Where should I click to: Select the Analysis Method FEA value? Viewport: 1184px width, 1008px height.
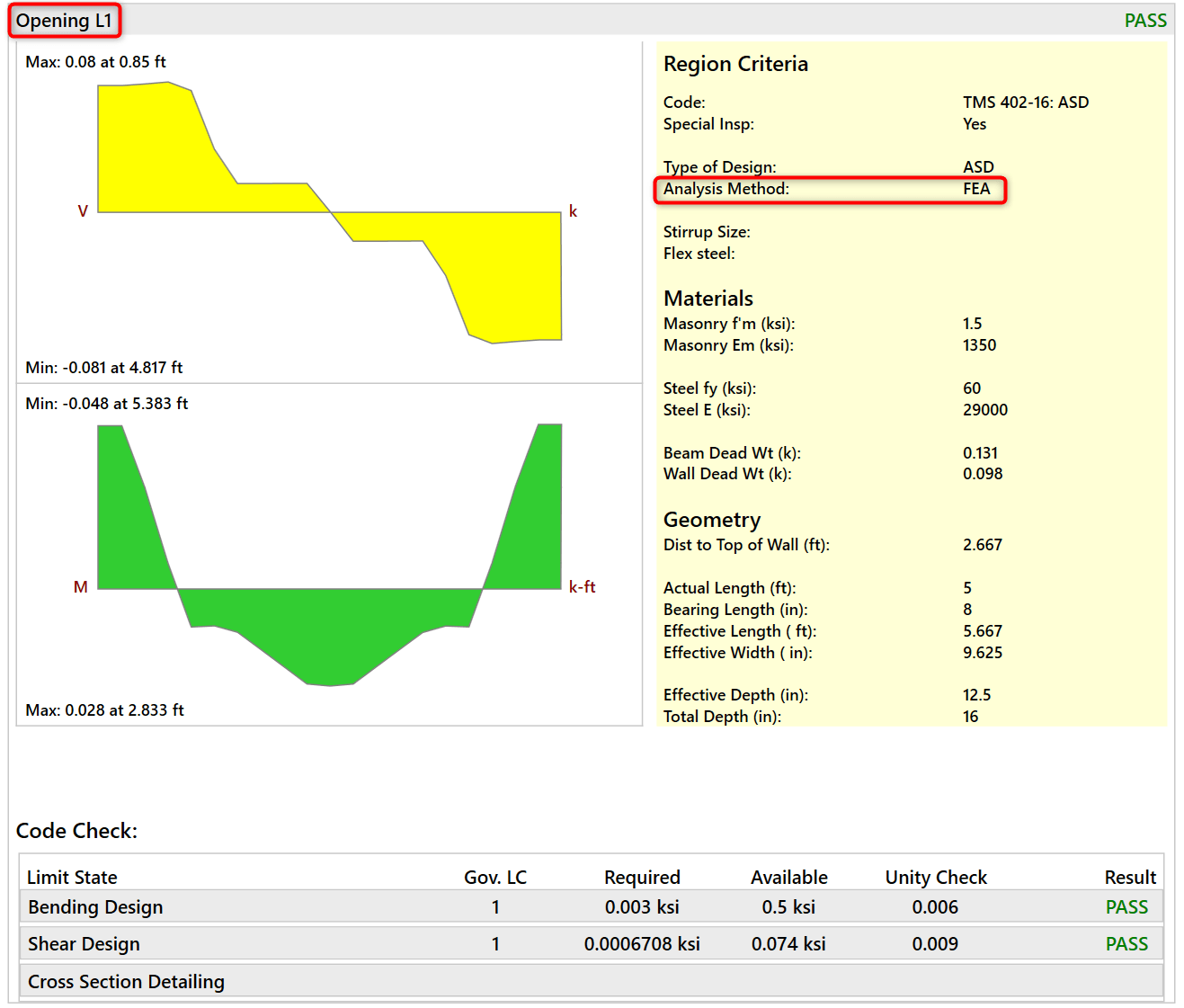coord(976,189)
